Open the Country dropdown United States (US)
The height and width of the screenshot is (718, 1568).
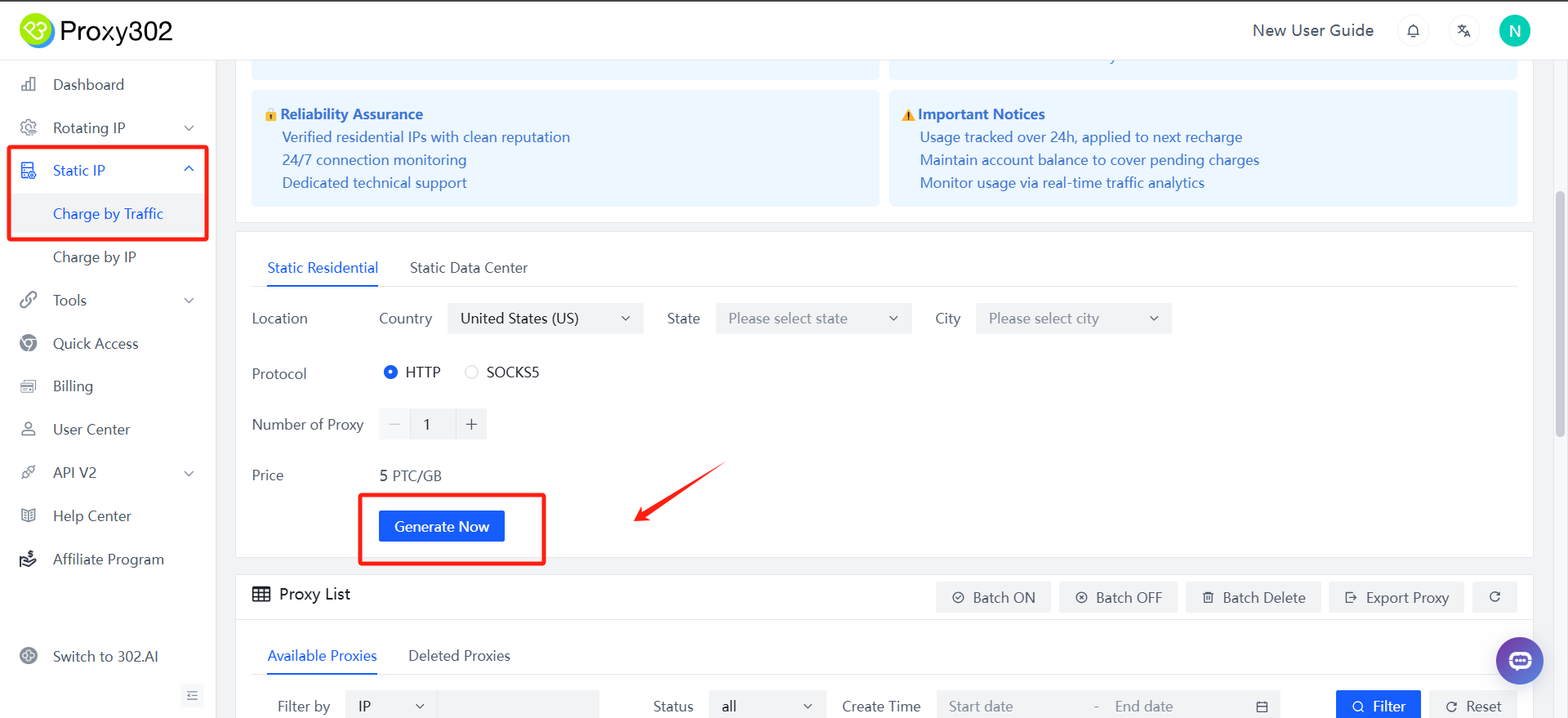(545, 319)
